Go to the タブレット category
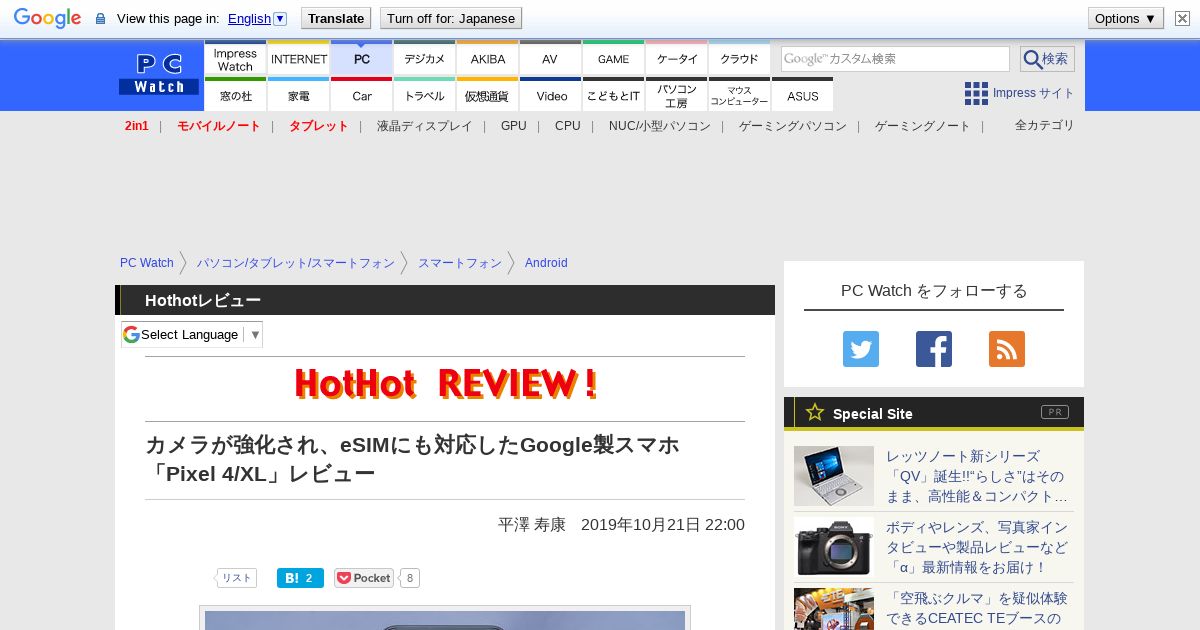 (x=318, y=126)
